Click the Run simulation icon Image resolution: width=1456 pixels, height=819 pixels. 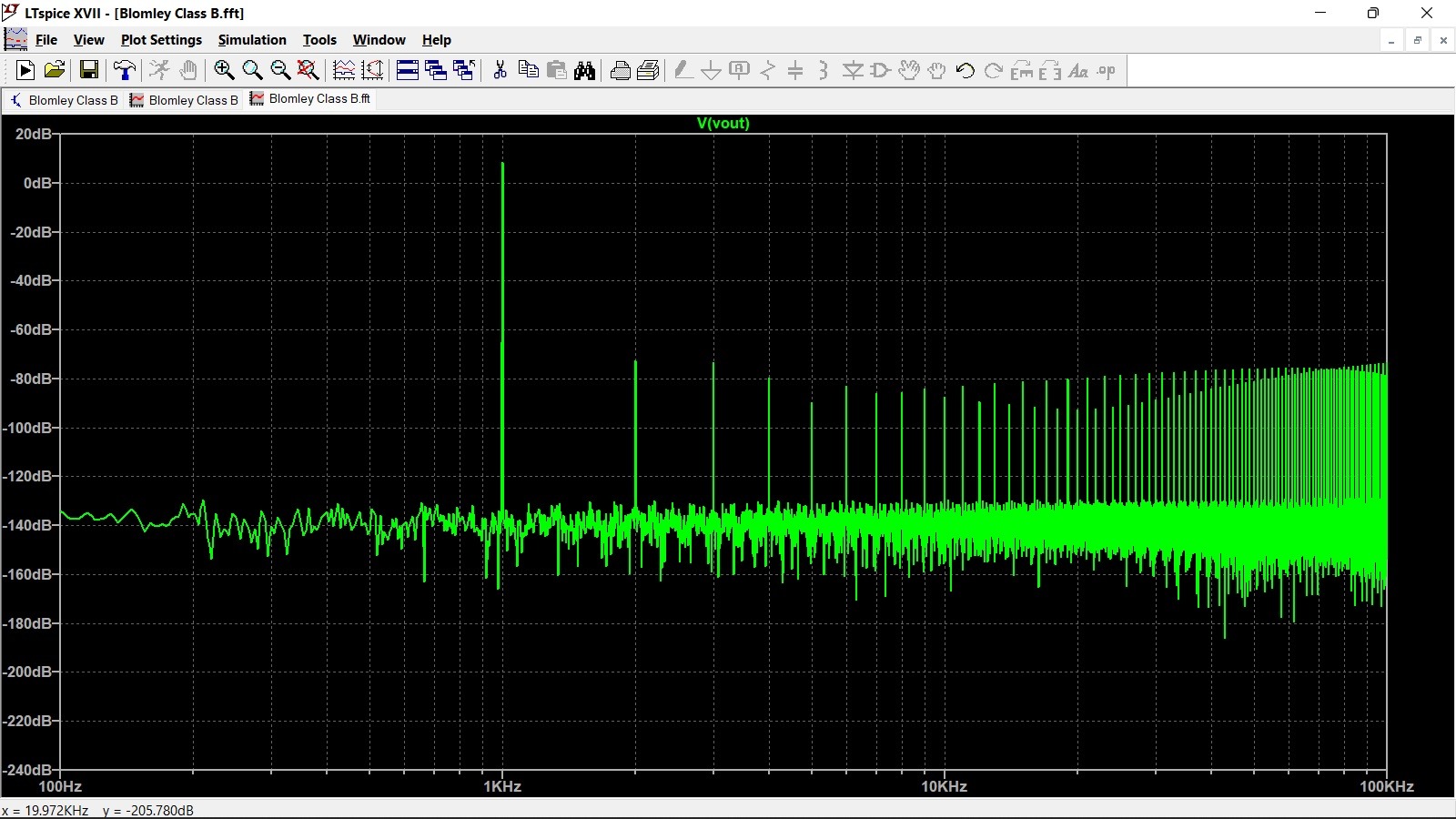pos(25,70)
